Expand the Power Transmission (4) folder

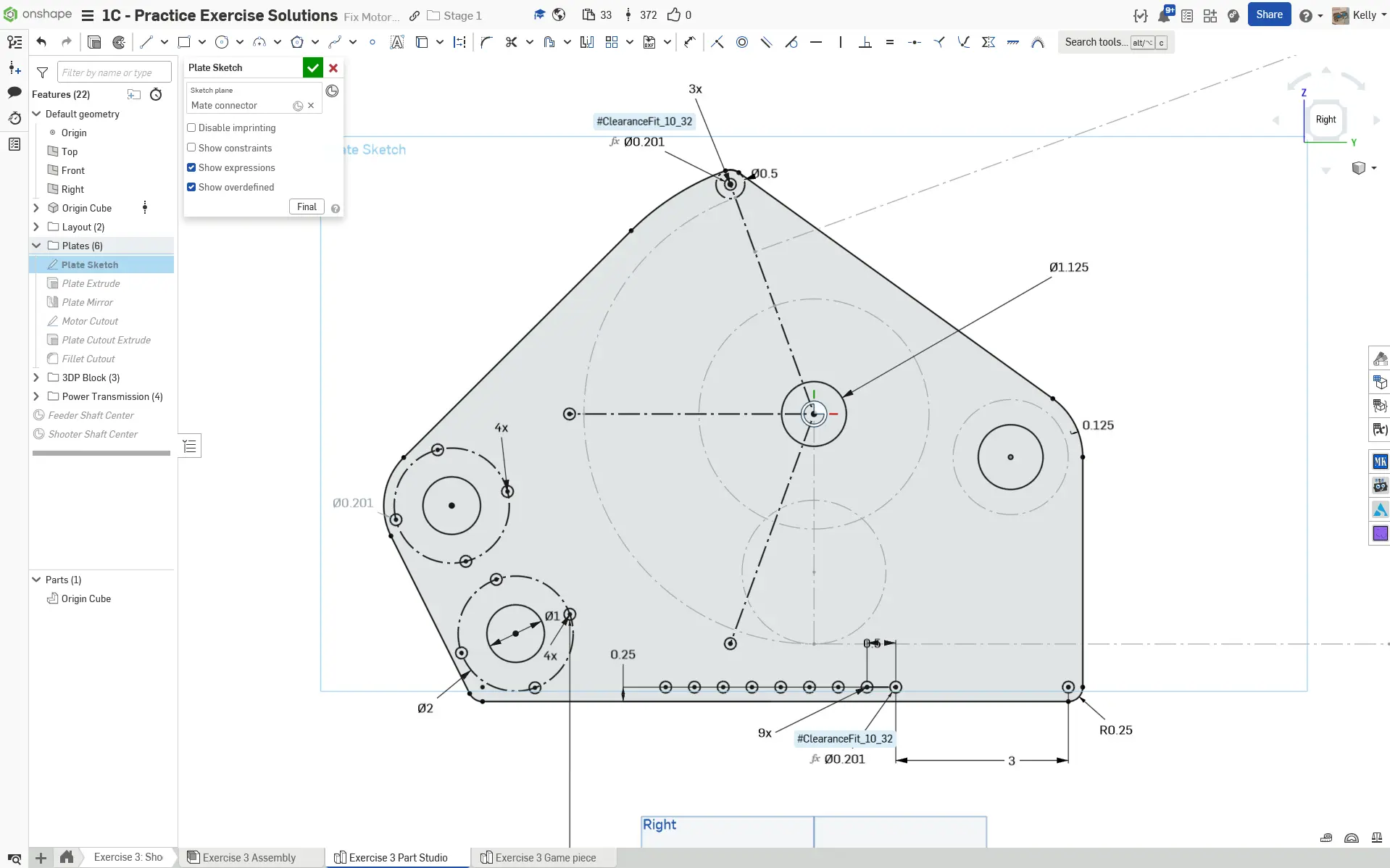(36, 396)
